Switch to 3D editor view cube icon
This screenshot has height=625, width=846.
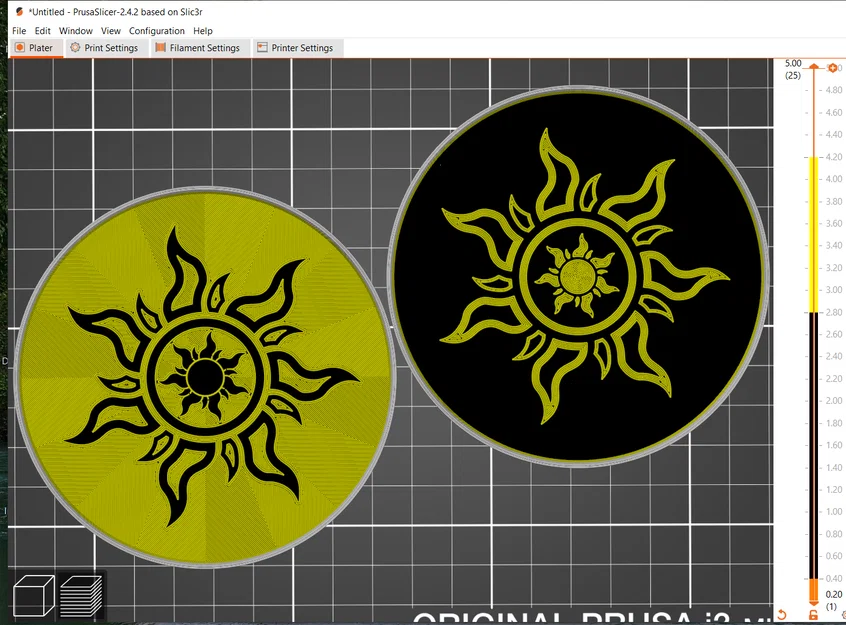(33, 596)
